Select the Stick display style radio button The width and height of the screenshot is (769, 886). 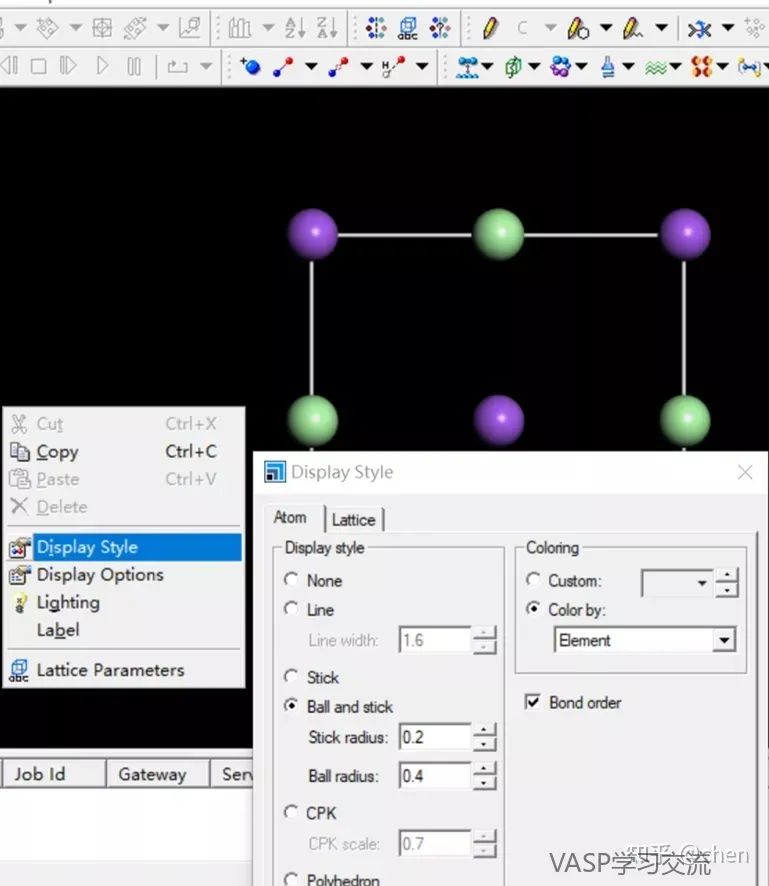click(291, 676)
